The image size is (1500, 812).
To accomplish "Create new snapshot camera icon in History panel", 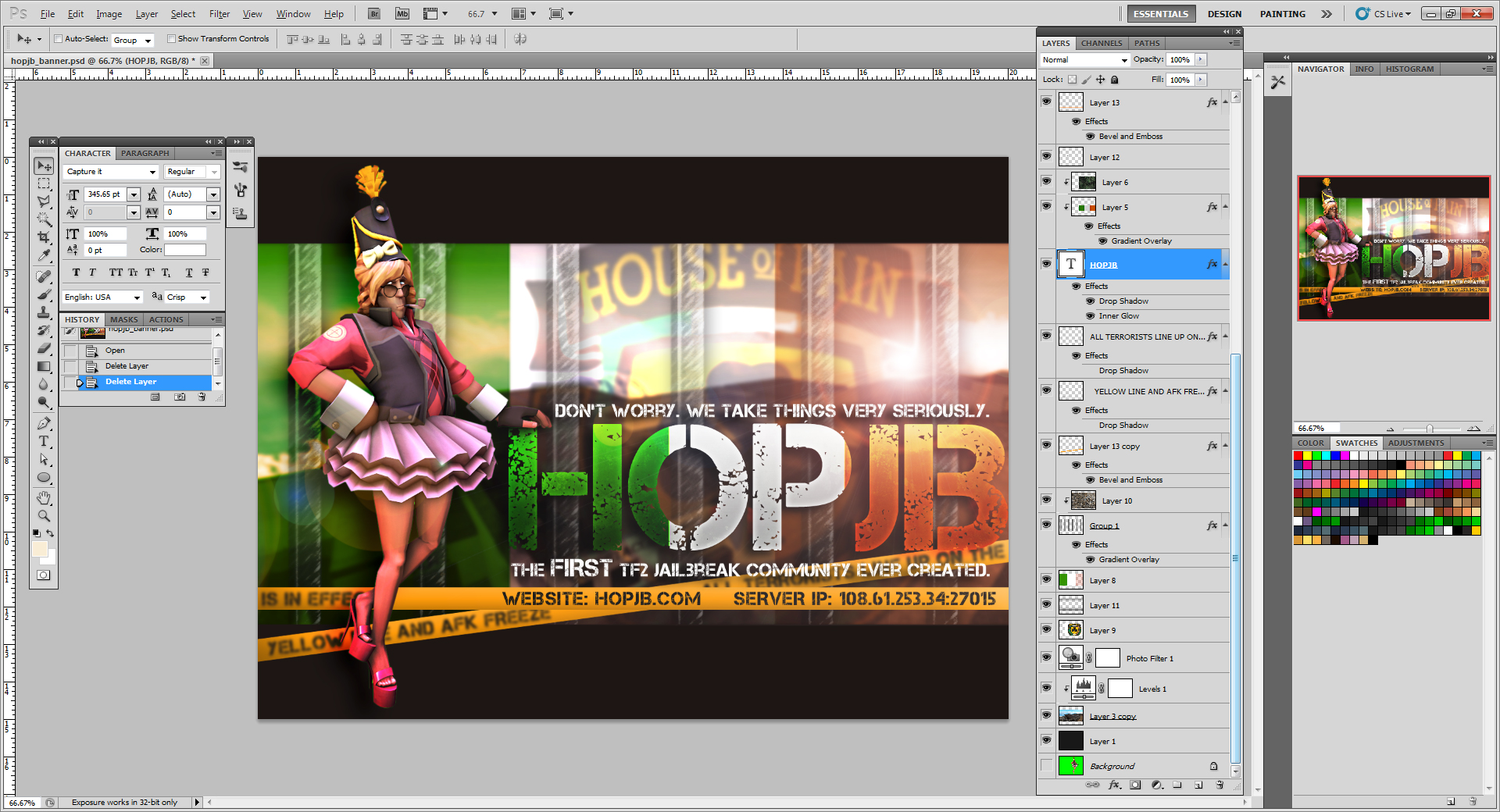I will 180,397.
